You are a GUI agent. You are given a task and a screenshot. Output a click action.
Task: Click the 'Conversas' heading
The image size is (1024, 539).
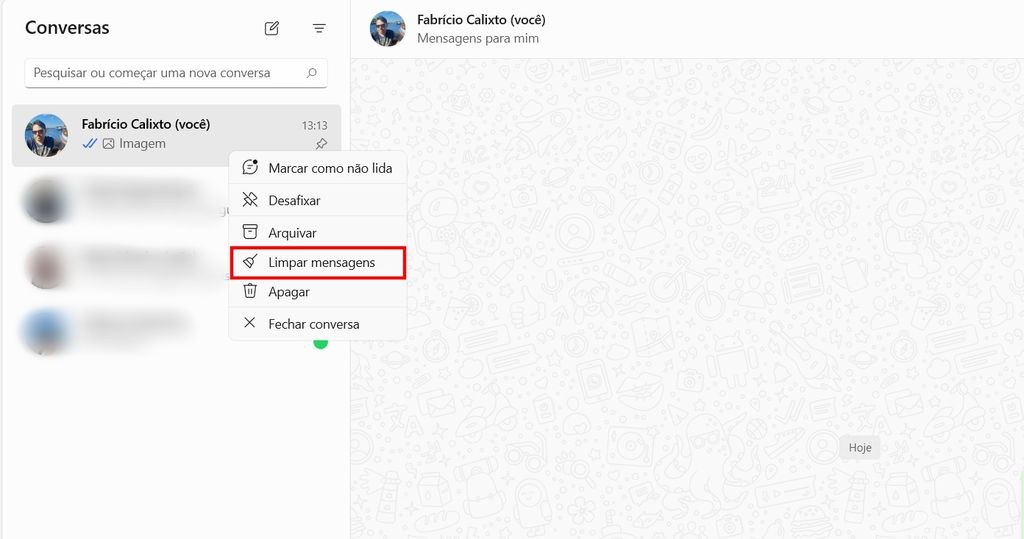pyautogui.click(x=67, y=28)
